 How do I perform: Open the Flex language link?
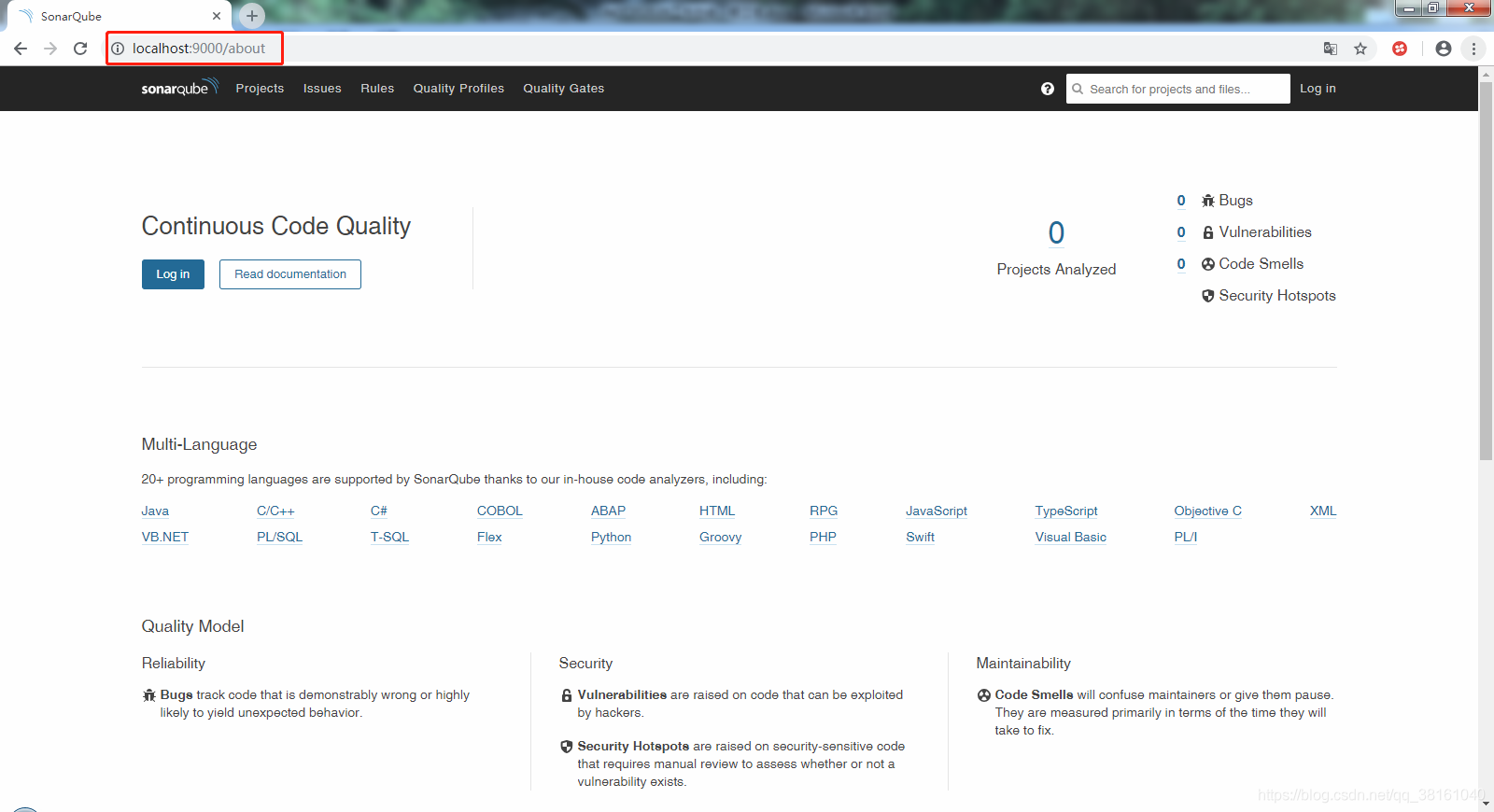click(x=489, y=538)
